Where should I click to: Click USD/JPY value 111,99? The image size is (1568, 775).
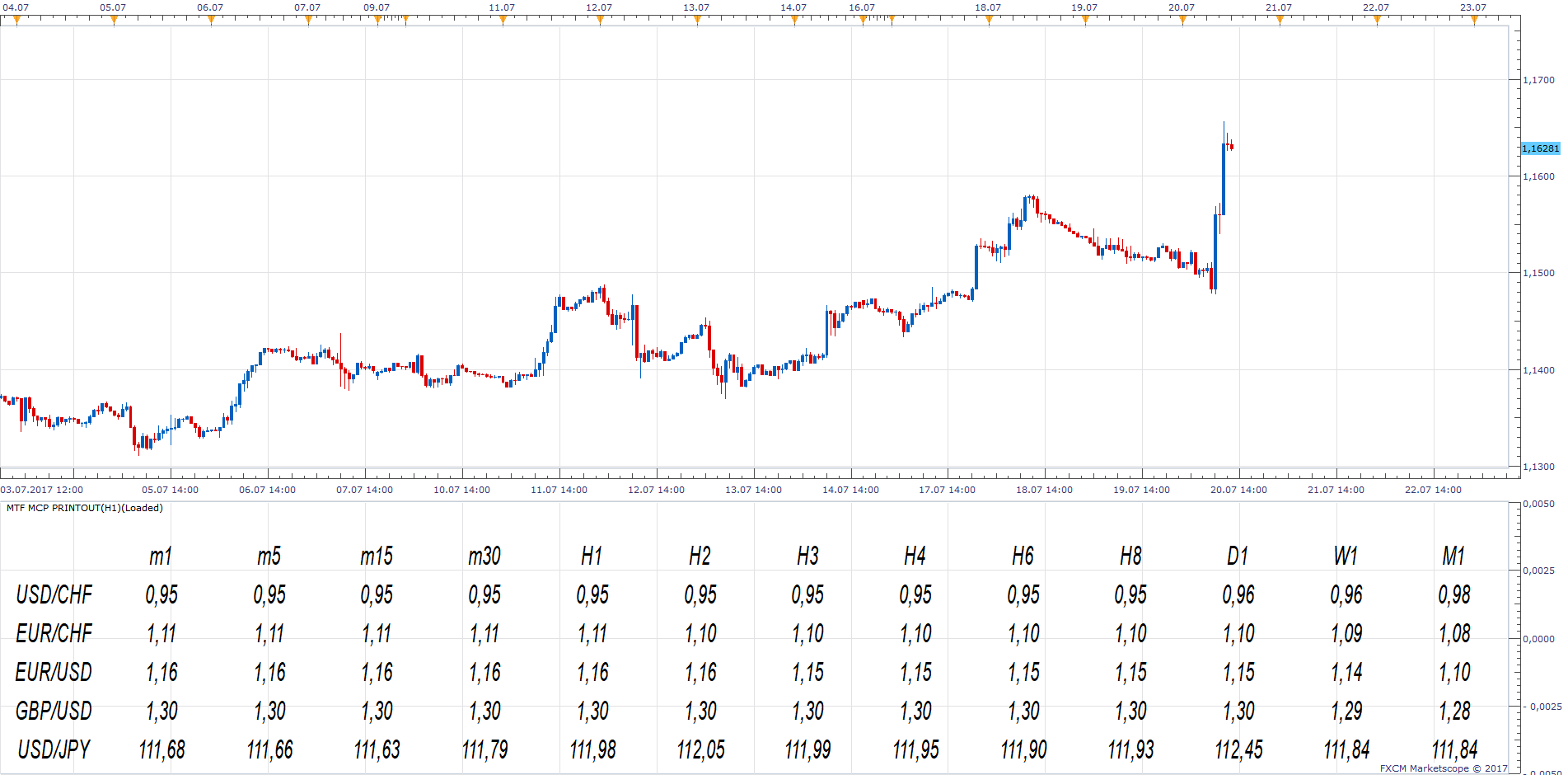pyautogui.click(x=807, y=750)
